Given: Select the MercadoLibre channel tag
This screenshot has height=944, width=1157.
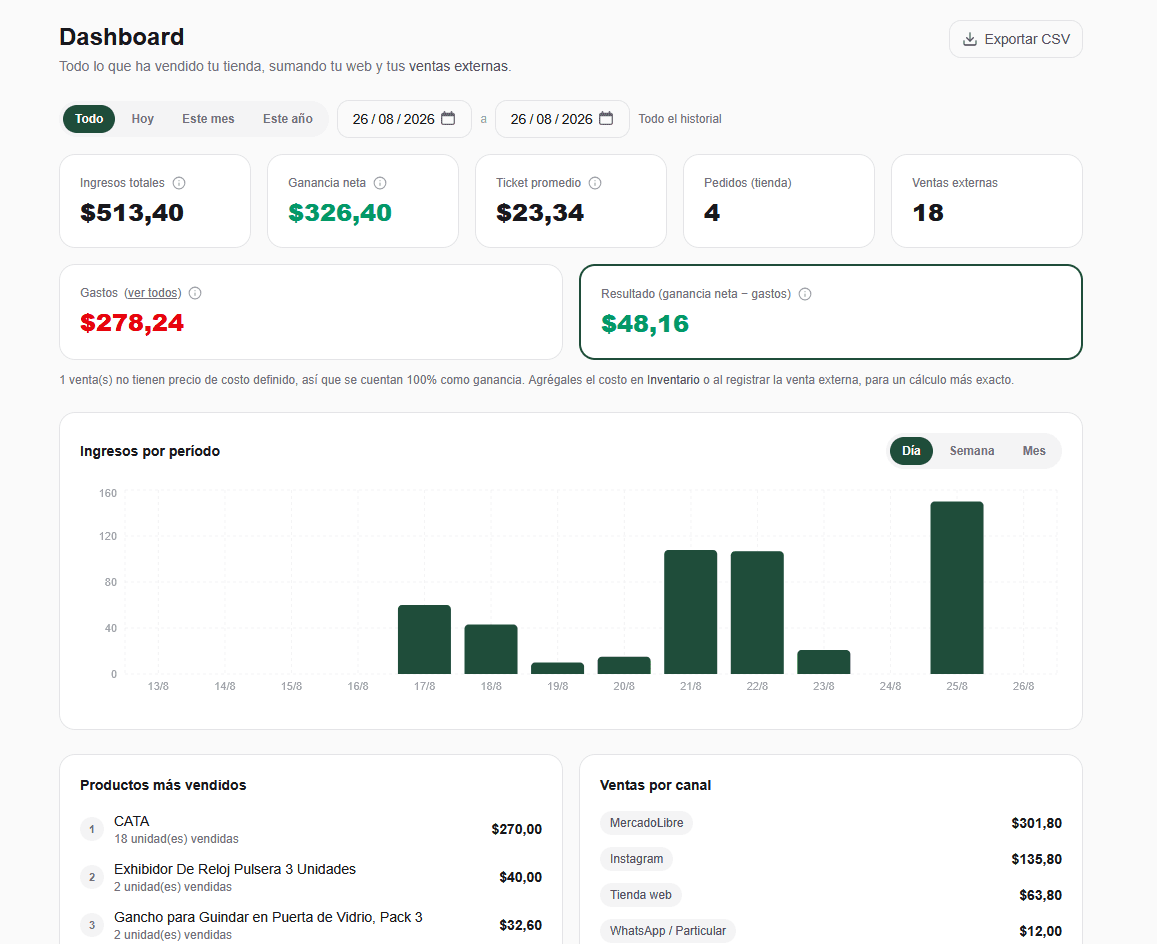Looking at the screenshot, I should pyautogui.click(x=646, y=823).
